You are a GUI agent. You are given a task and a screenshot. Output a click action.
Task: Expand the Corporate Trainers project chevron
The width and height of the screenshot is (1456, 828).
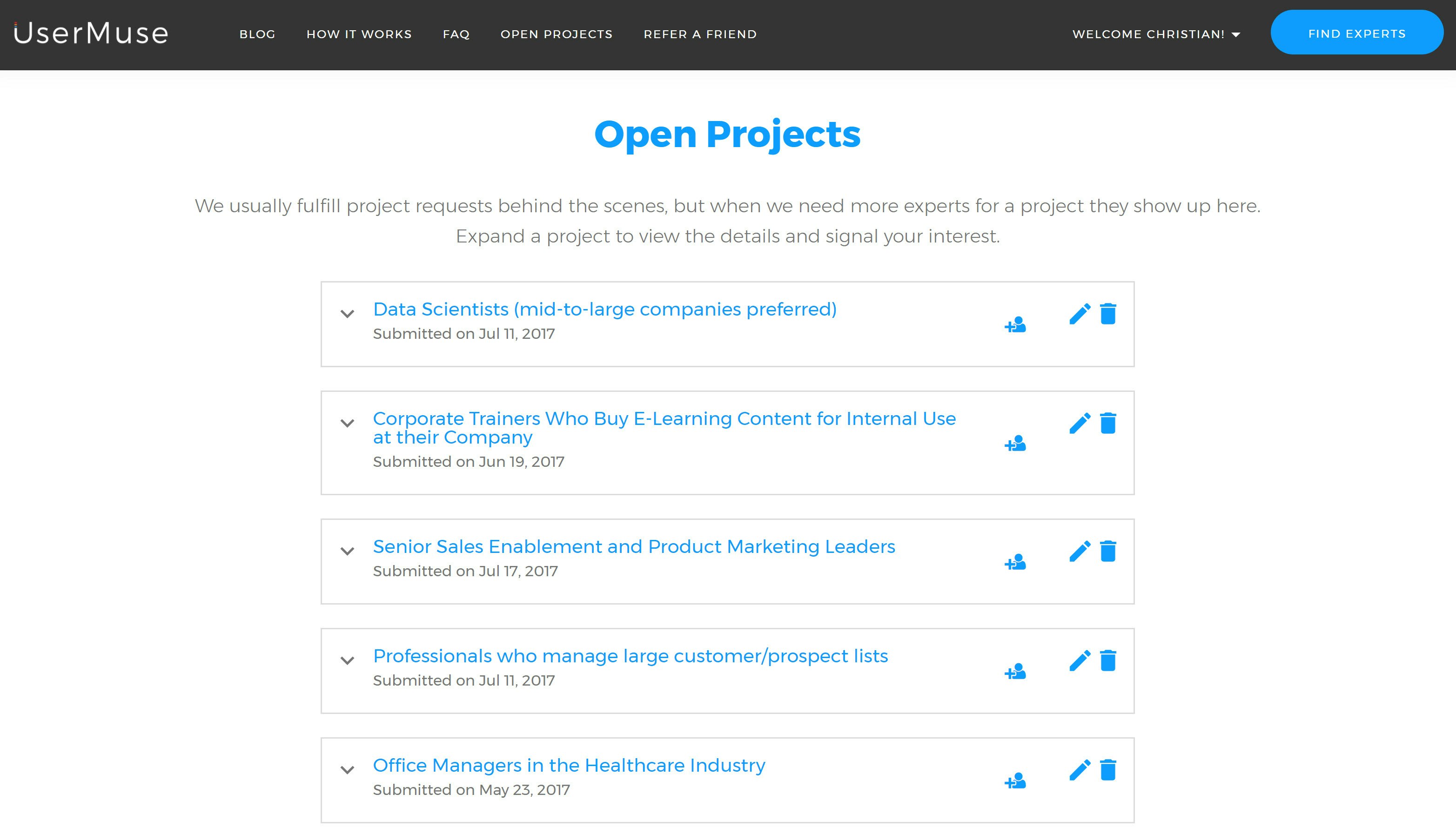pos(348,423)
